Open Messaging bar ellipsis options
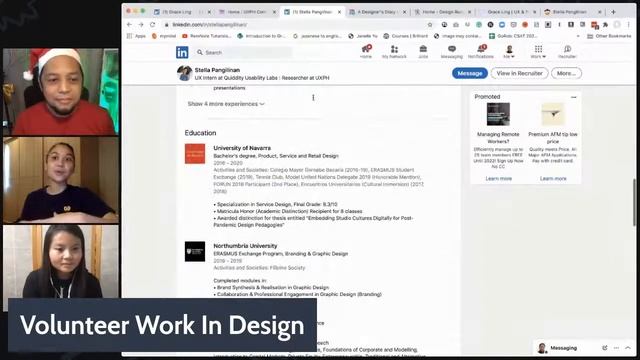 click(616, 348)
